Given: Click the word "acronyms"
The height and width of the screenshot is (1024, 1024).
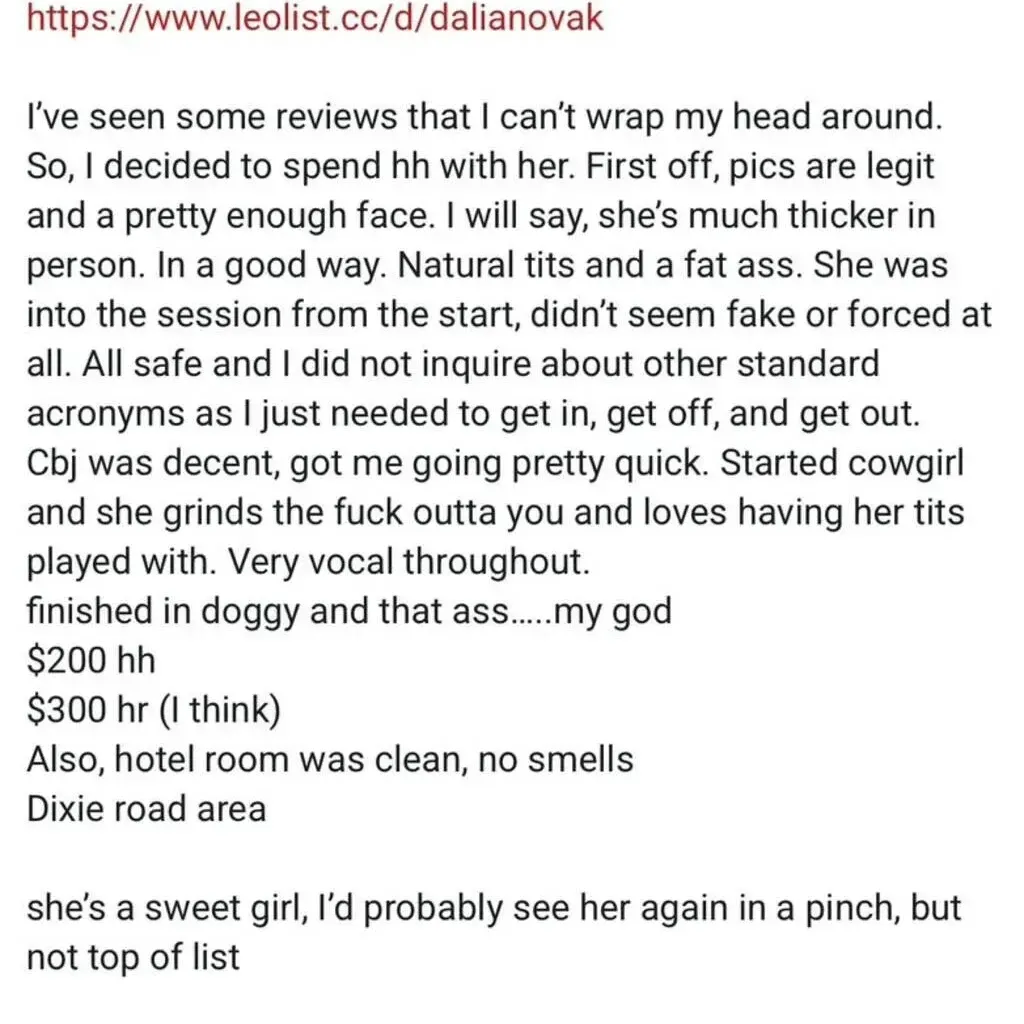Looking at the screenshot, I should [x=106, y=415].
